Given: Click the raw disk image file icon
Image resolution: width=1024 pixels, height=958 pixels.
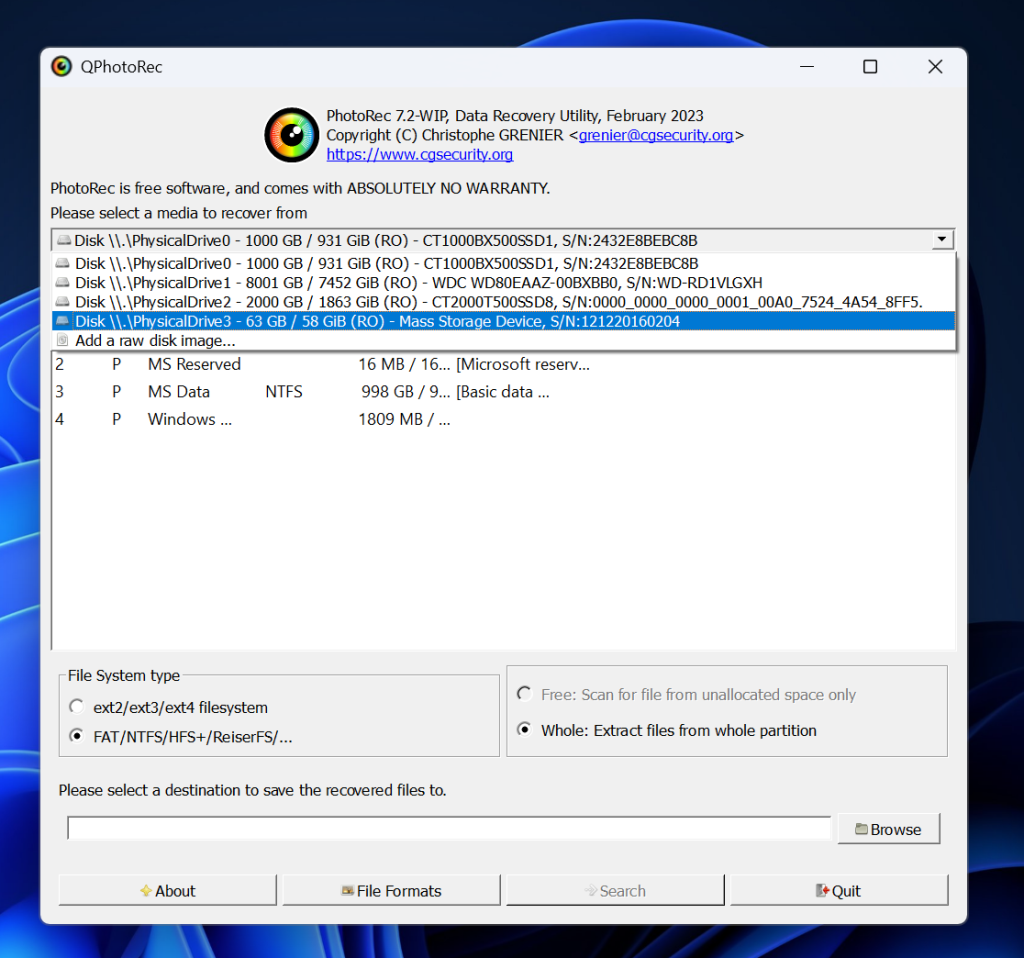Looking at the screenshot, I should click(63, 340).
